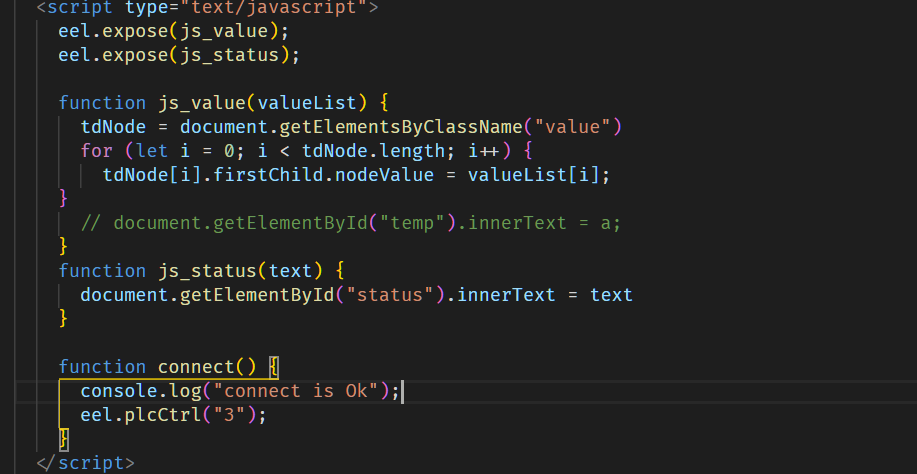This screenshot has width=917, height=474.
Task: Click the valueList parameter in js_value declaration
Action: click(307, 103)
